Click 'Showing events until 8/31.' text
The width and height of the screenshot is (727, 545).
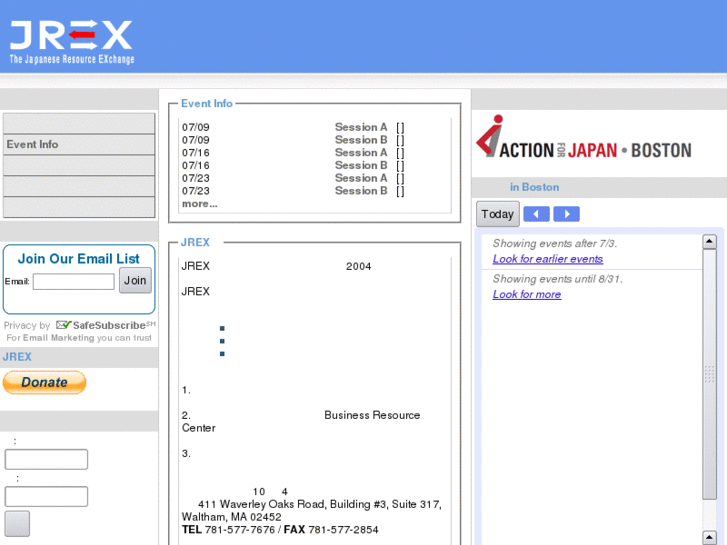pyautogui.click(x=557, y=278)
